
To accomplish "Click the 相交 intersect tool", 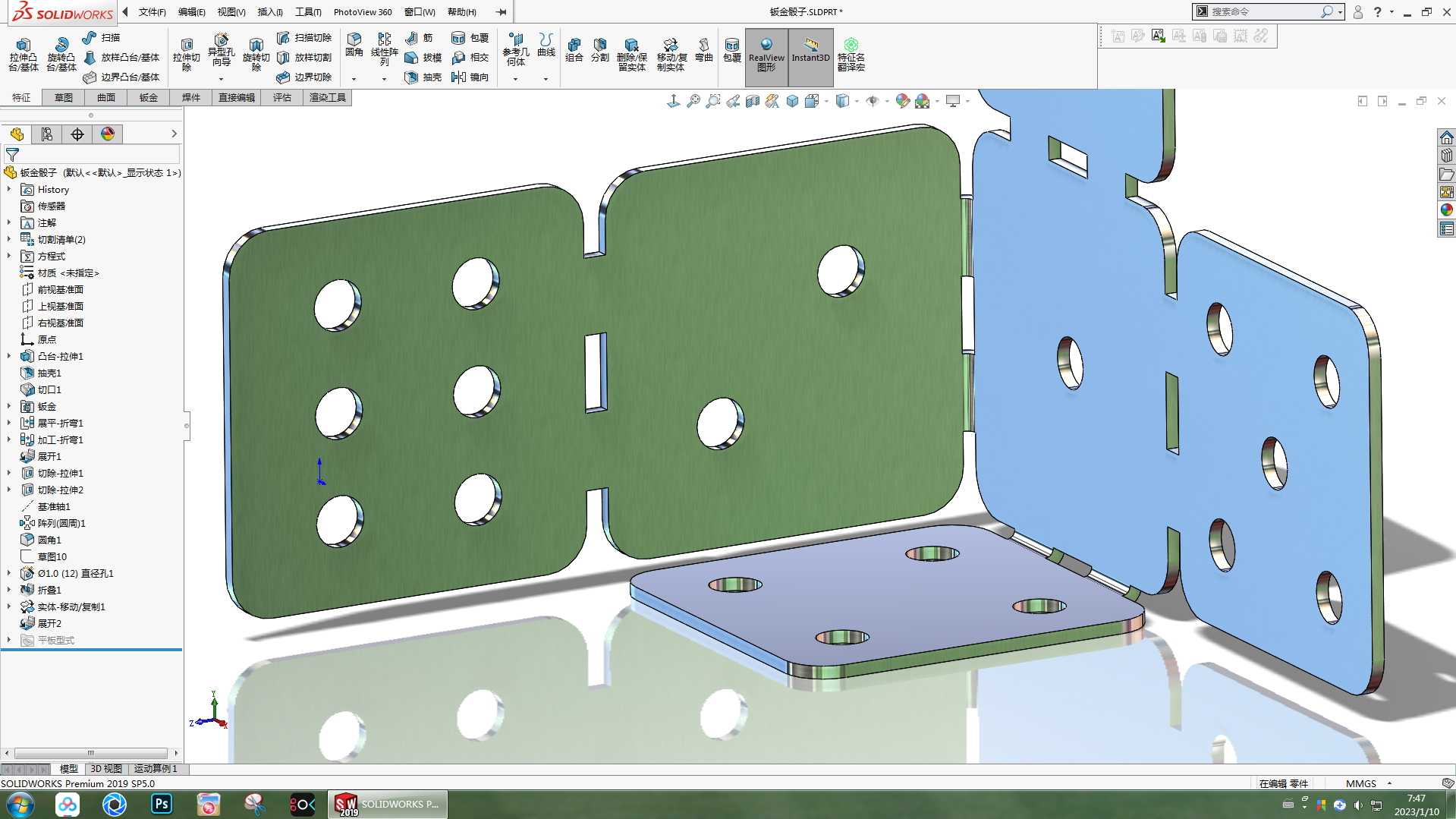I will click(470, 57).
